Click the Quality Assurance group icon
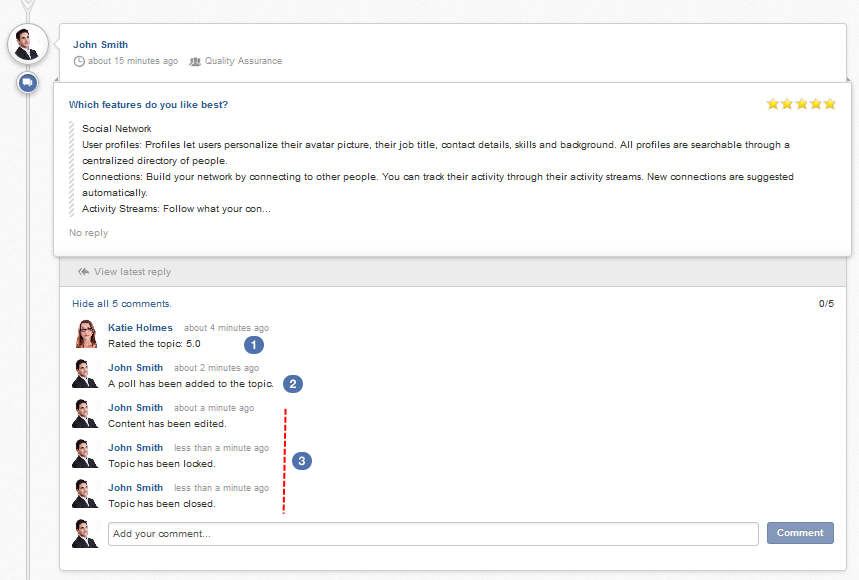 [195, 61]
